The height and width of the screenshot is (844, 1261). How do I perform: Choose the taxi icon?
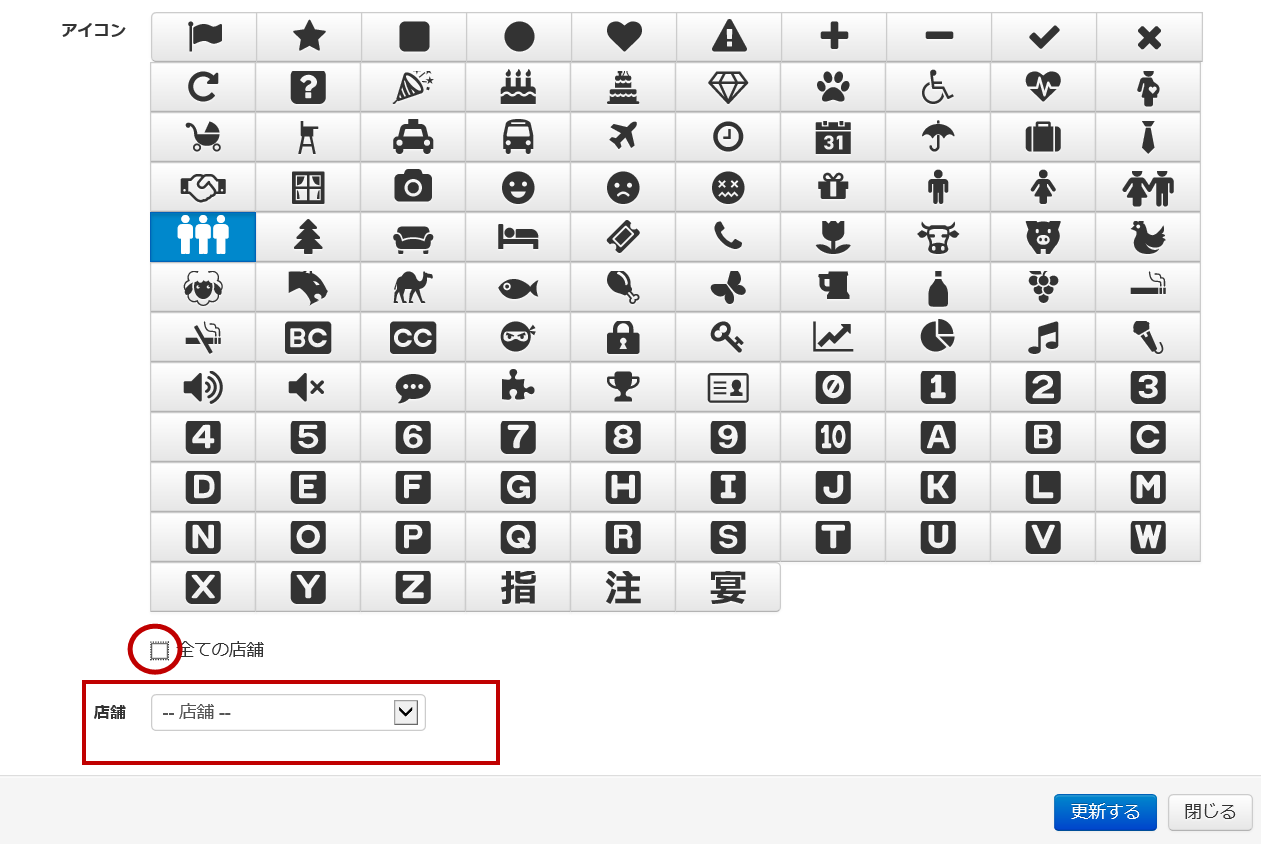click(413, 137)
